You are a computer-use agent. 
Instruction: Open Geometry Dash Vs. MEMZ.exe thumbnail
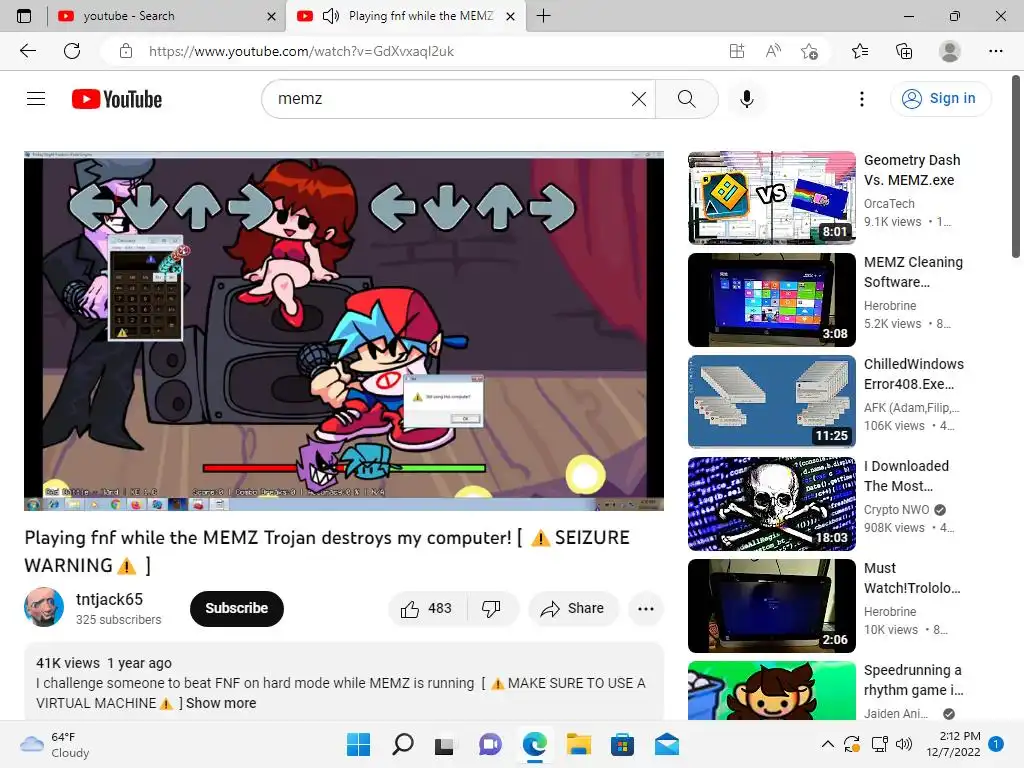coord(772,198)
